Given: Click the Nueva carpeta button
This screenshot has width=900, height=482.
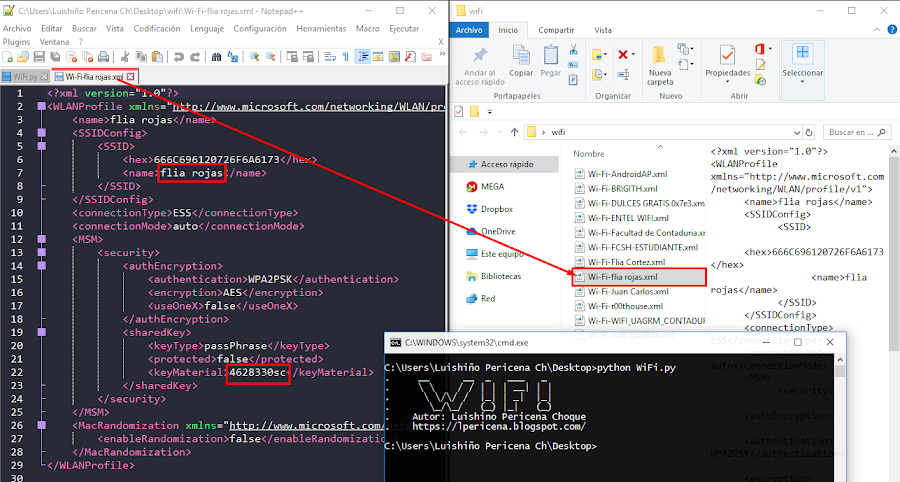Looking at the screenshot, I should (x=660, y=65).
